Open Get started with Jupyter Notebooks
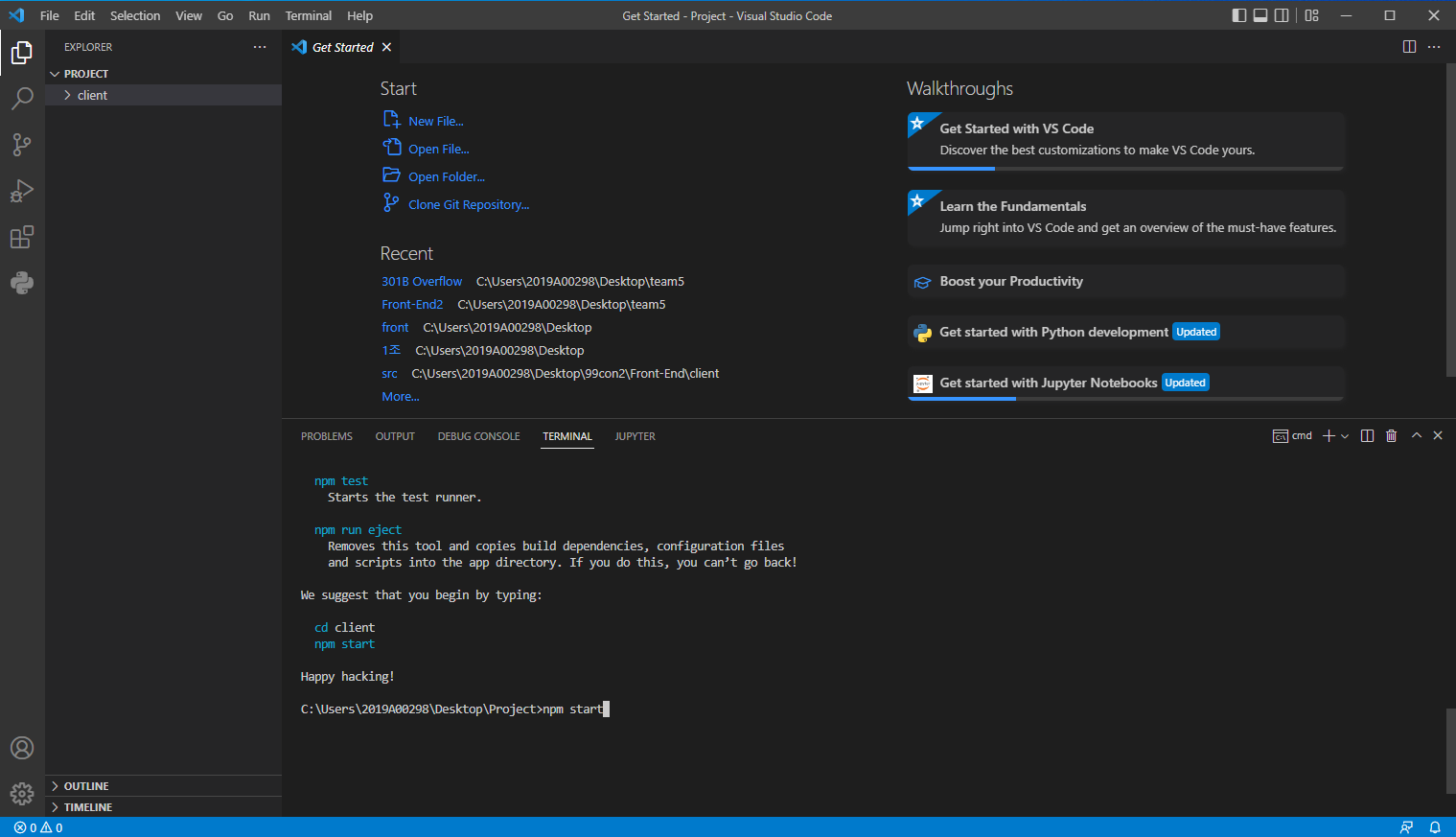 [x=1125, y=383]
